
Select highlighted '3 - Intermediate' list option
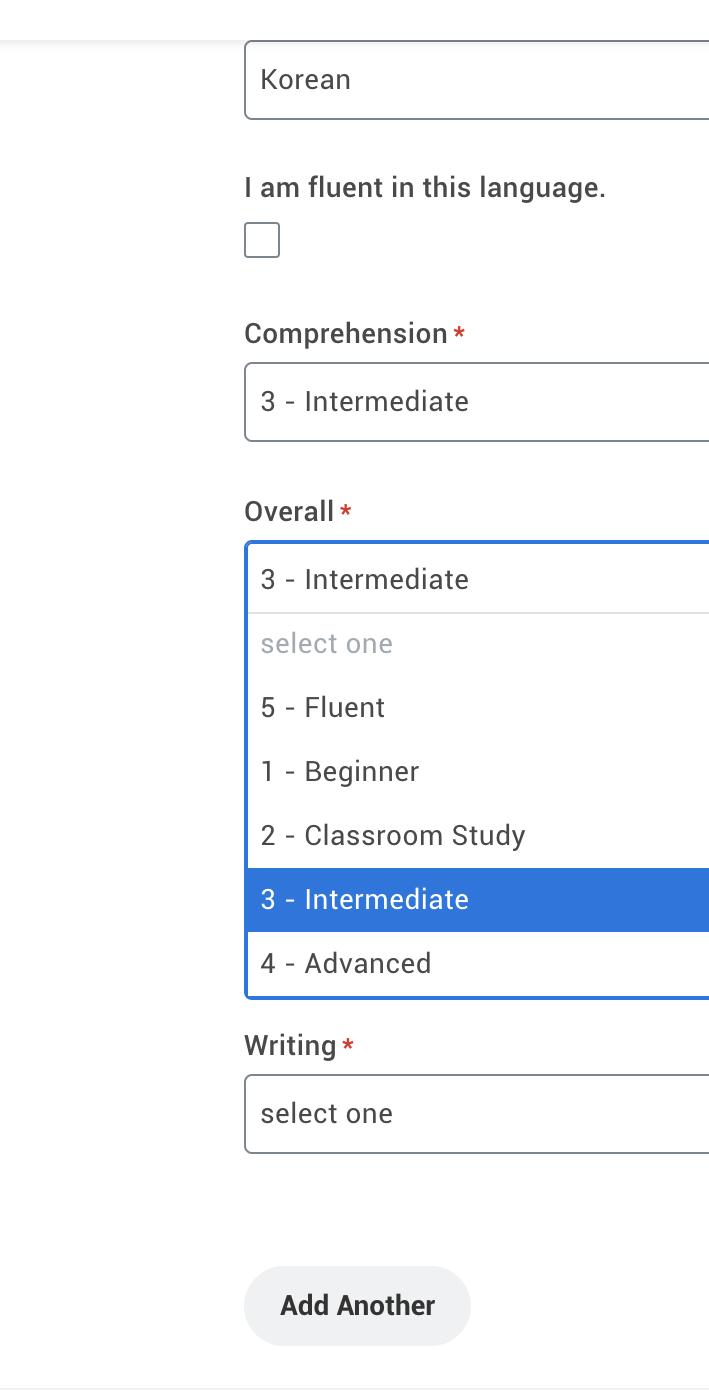point(365,900)
